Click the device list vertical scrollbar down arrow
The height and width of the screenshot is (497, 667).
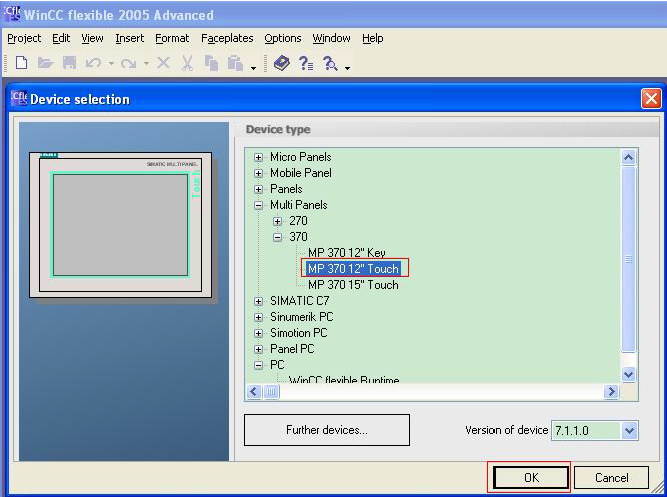pos(629,374)
